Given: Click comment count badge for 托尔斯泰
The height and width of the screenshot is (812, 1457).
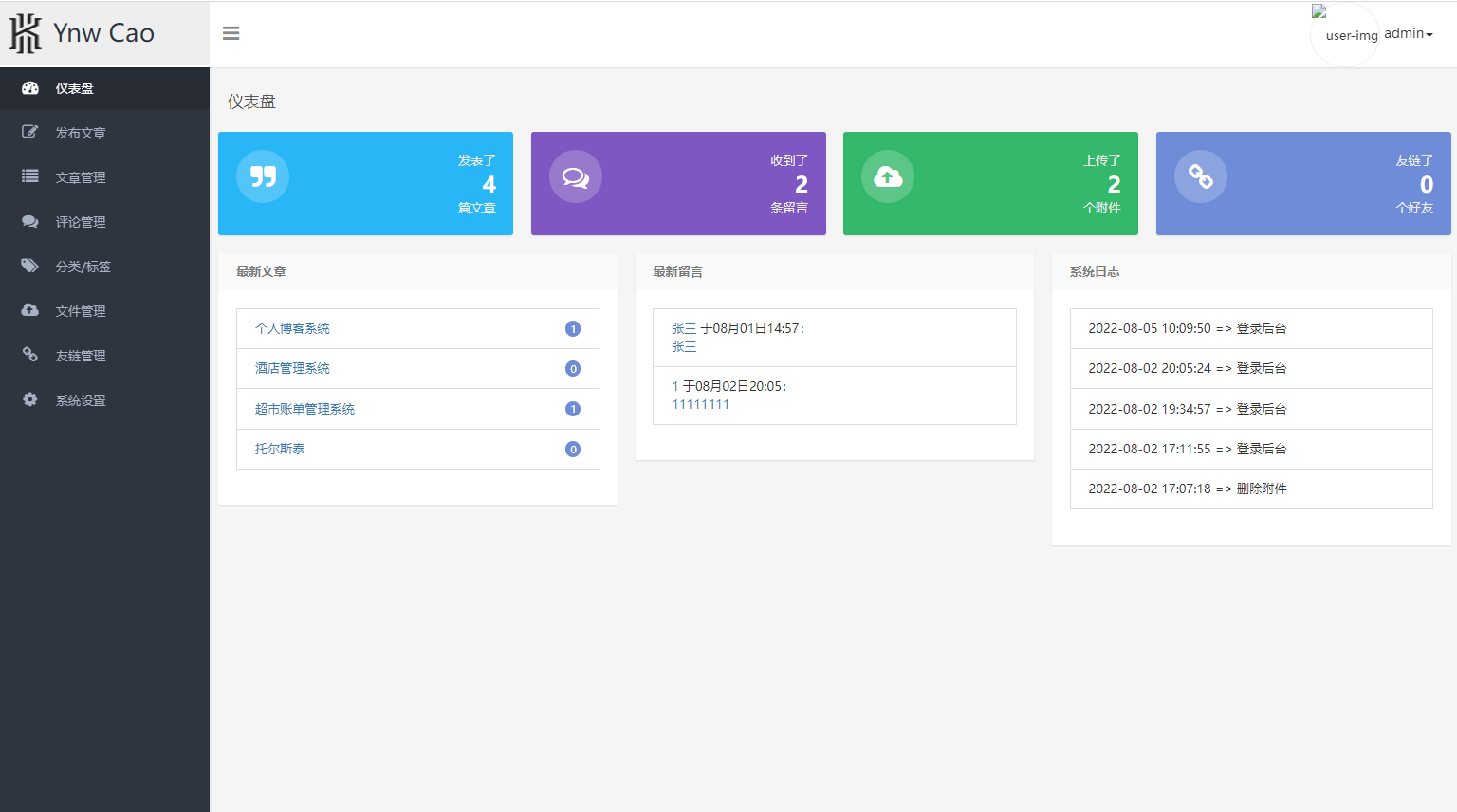Looking at the screenshot, I should (573, 450).
